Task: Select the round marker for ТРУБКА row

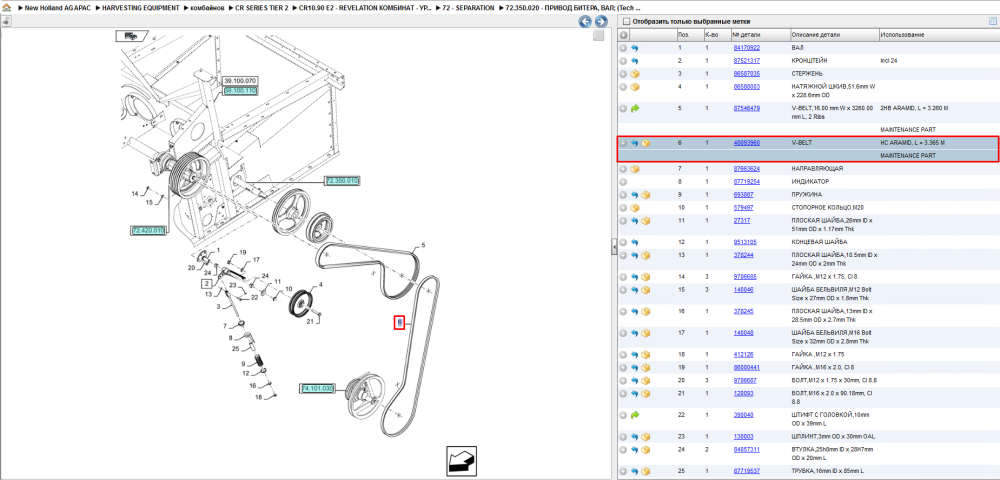Action: point(624,471)
